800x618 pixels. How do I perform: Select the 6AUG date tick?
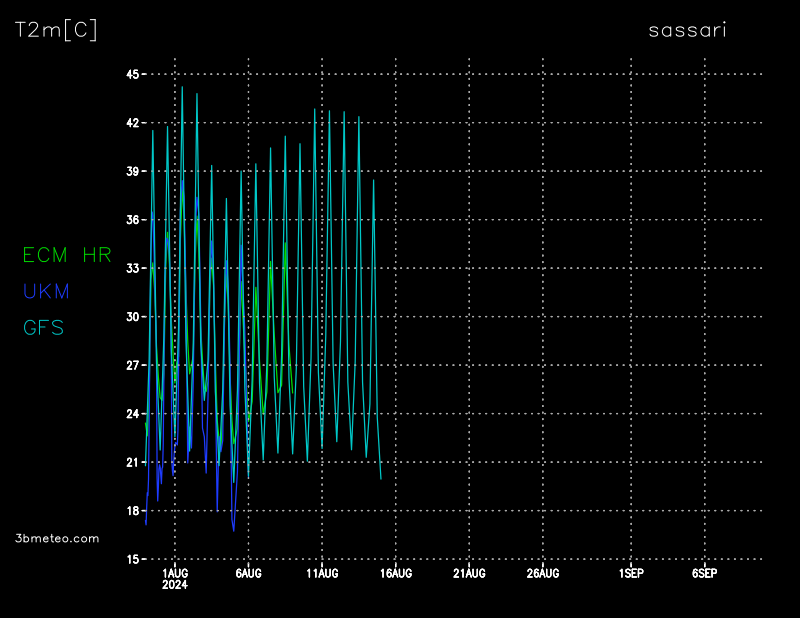248,573
